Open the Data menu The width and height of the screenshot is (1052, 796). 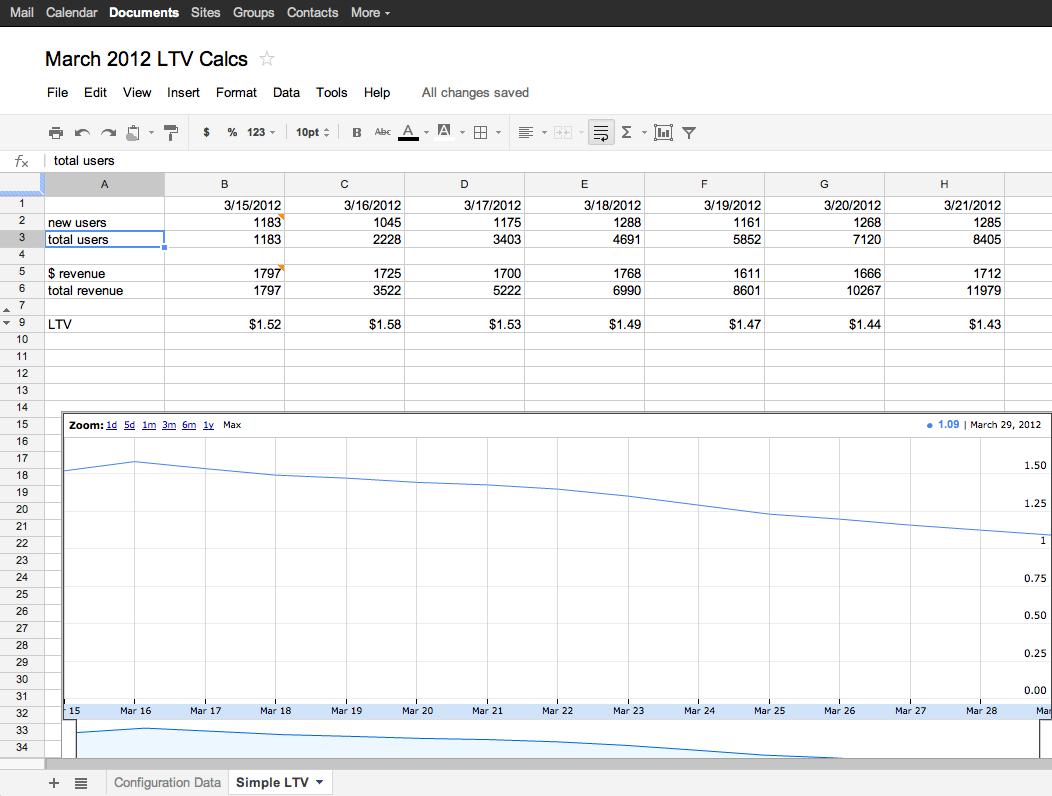click(x=286, y=93)
